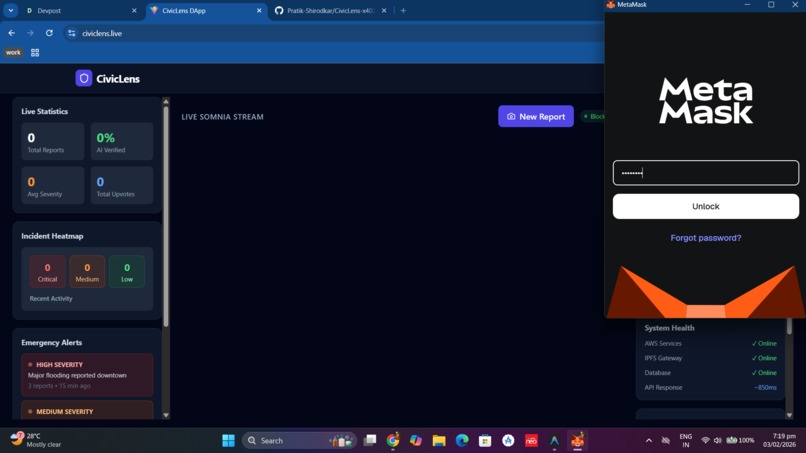The height and width of the screenshot is (453, 806).
Task: Open the Windows Start menu
Action: (228, 441)
